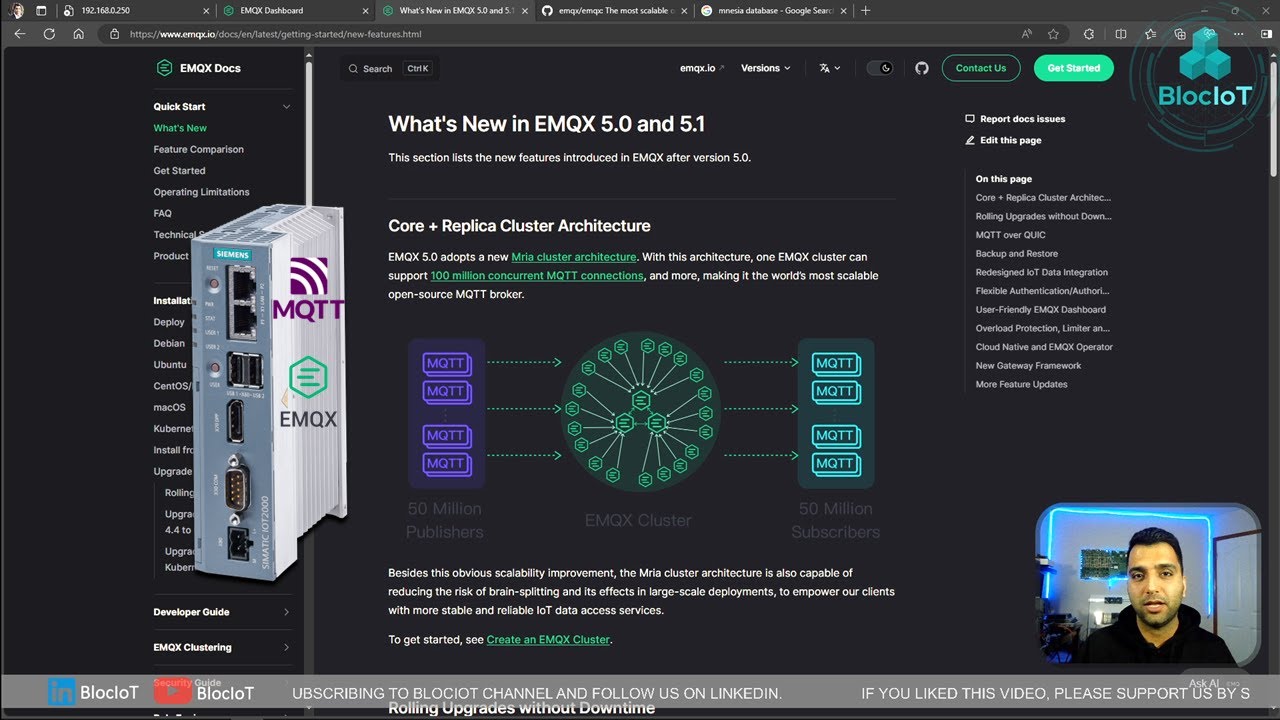This screenshot has width=1280, height=720.
Task: Reload the page with the refresh icon
Action: coord(49,33)
